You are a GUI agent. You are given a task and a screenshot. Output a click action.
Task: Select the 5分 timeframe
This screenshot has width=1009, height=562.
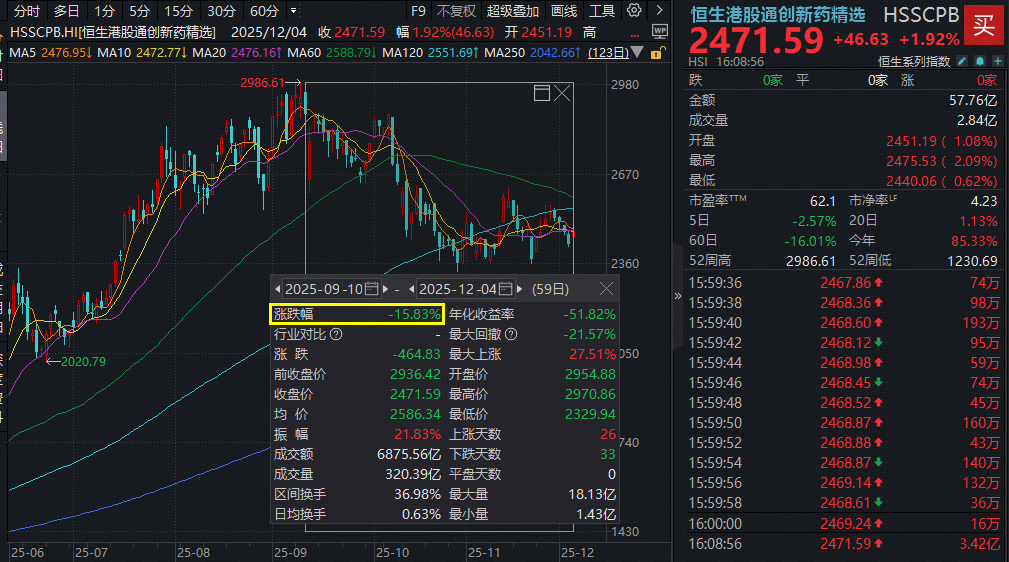[x=139, y=11]
